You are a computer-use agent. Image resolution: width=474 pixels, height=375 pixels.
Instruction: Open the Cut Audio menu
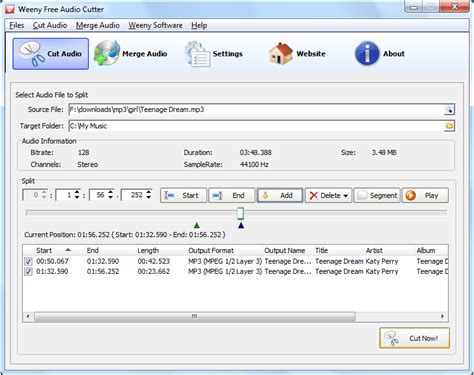click(50, 25)
